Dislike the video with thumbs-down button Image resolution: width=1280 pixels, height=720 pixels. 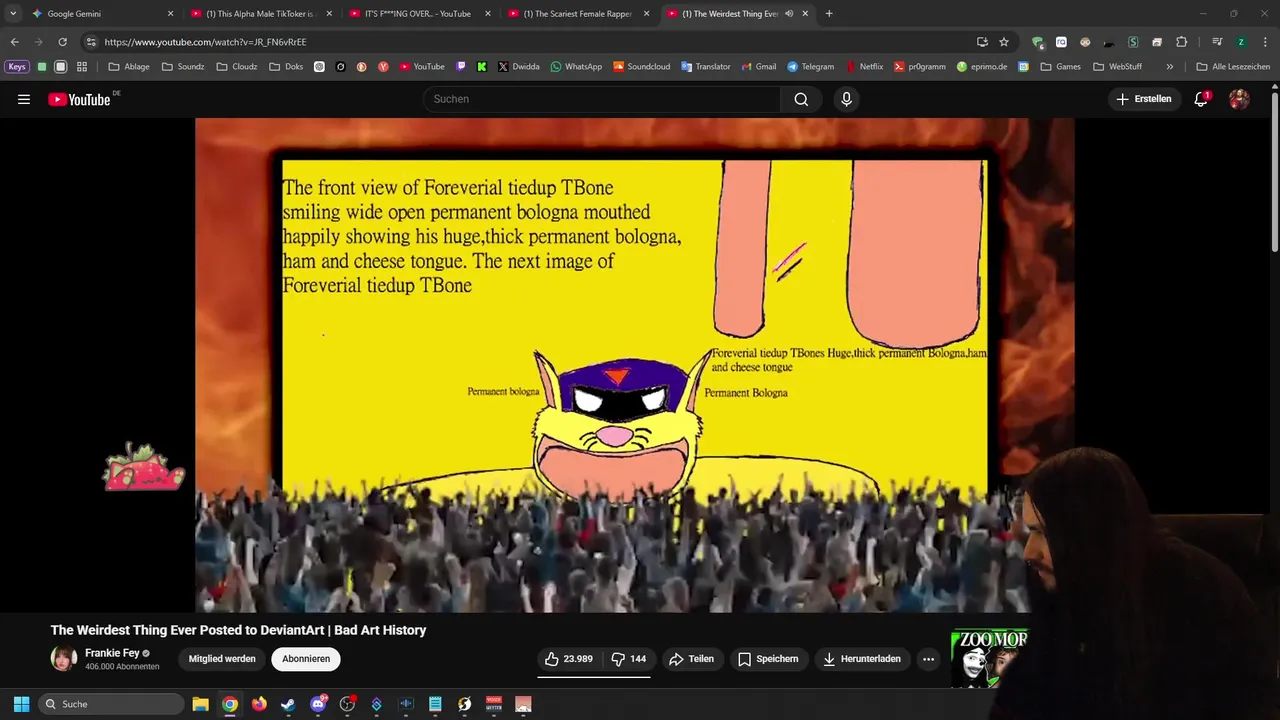point(629,659)
